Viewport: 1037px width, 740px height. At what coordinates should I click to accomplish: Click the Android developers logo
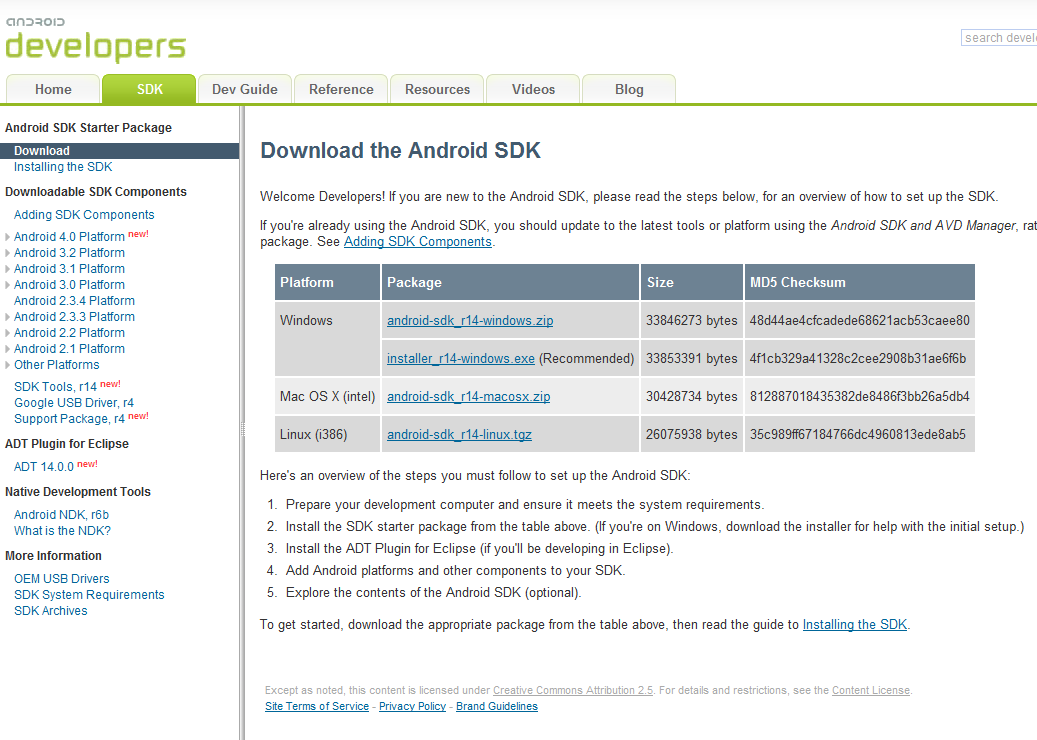click(96, 40)
